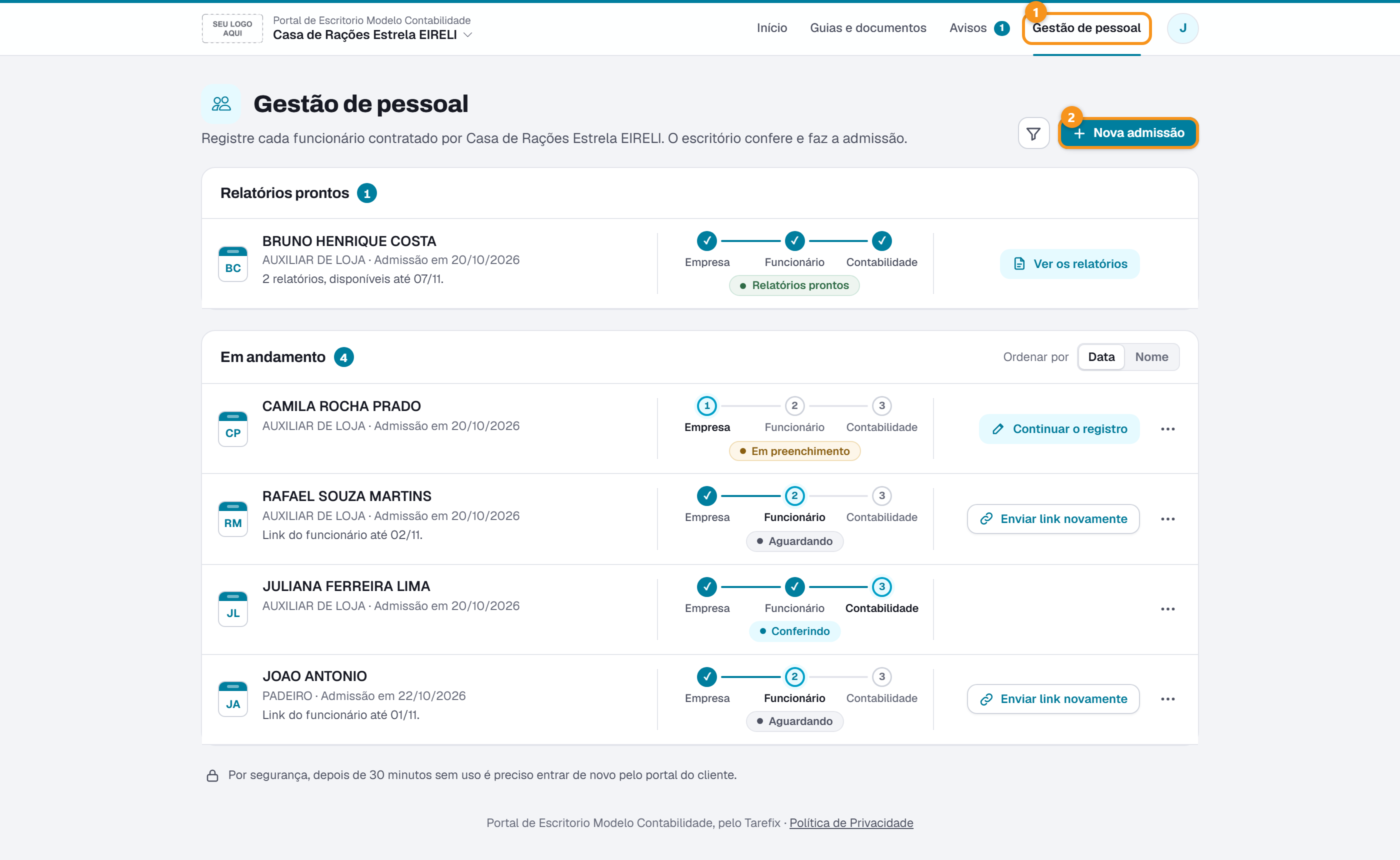Click the name RAFAEL SOUZA MARTINS
The height and width of the screenshot is (860, 1400).
[x=346, y=495]
